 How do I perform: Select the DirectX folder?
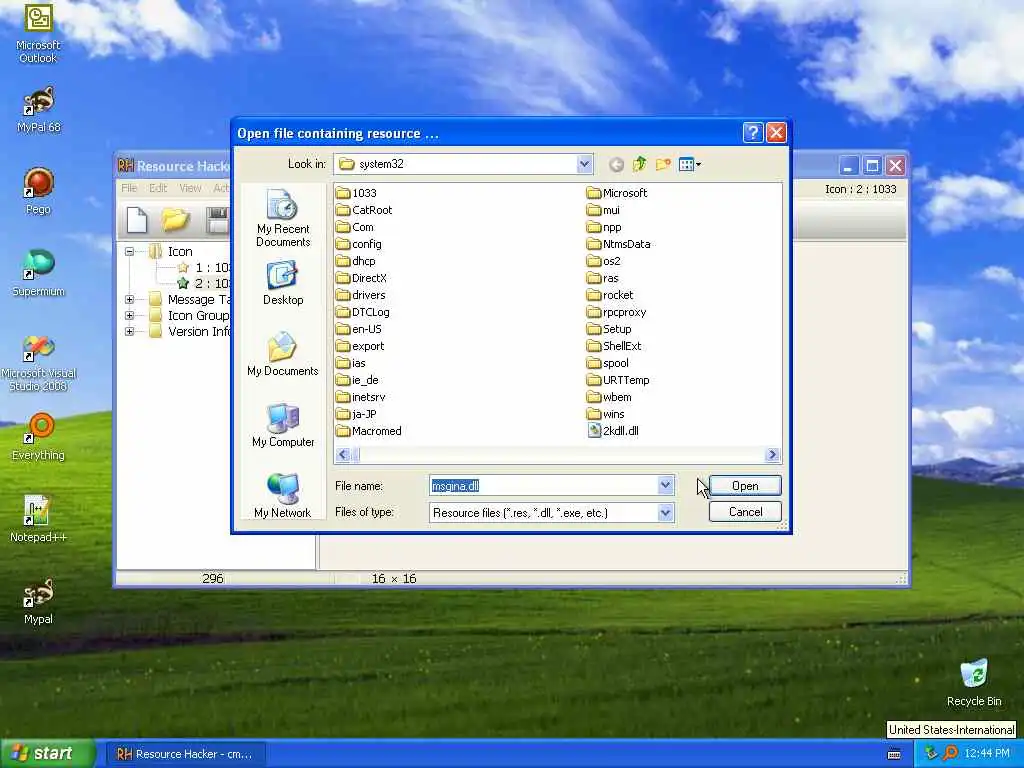tap(362, 278)
